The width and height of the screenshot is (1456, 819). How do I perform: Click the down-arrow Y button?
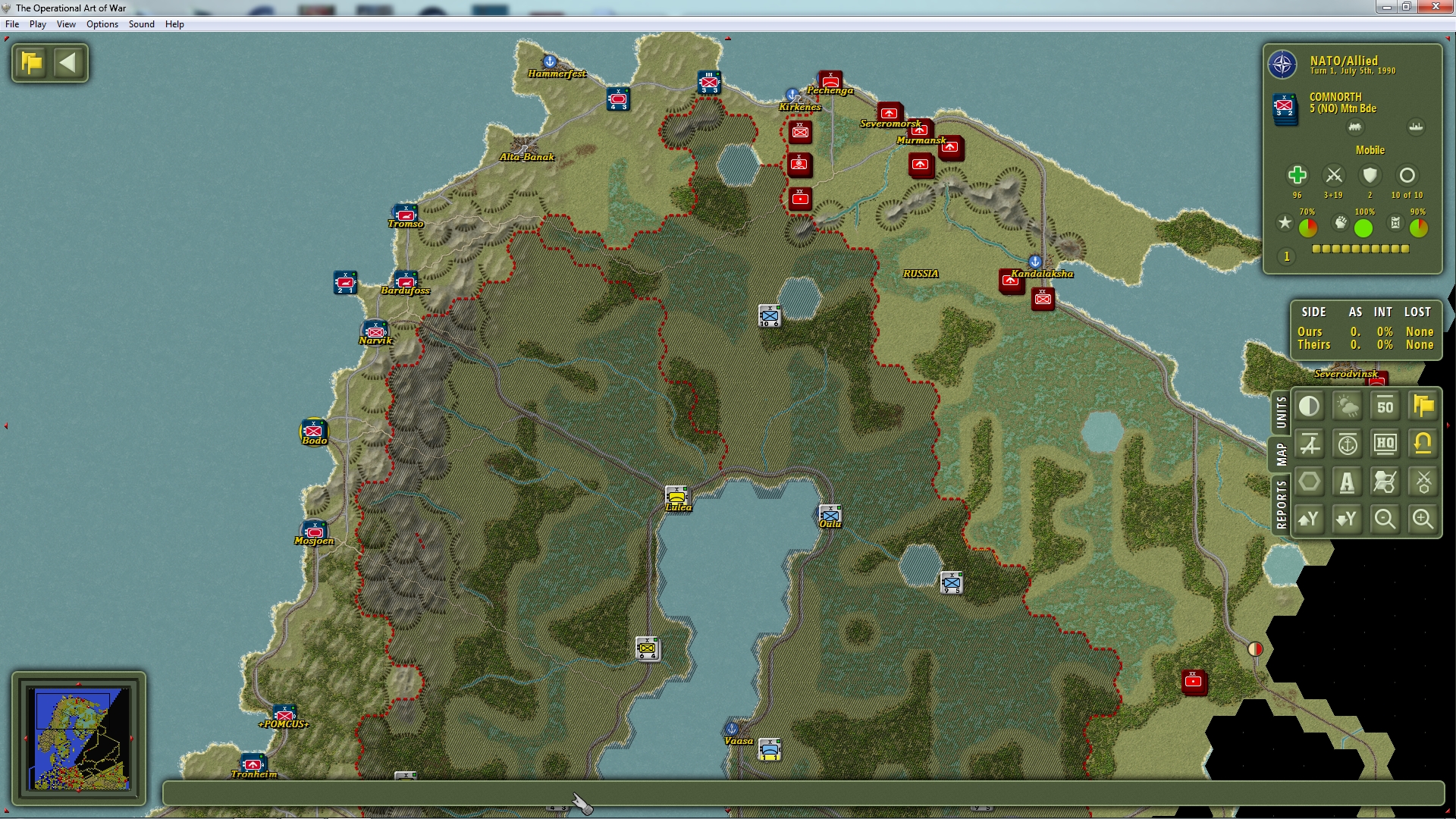pyautogui.click(x=1348, y=519)
